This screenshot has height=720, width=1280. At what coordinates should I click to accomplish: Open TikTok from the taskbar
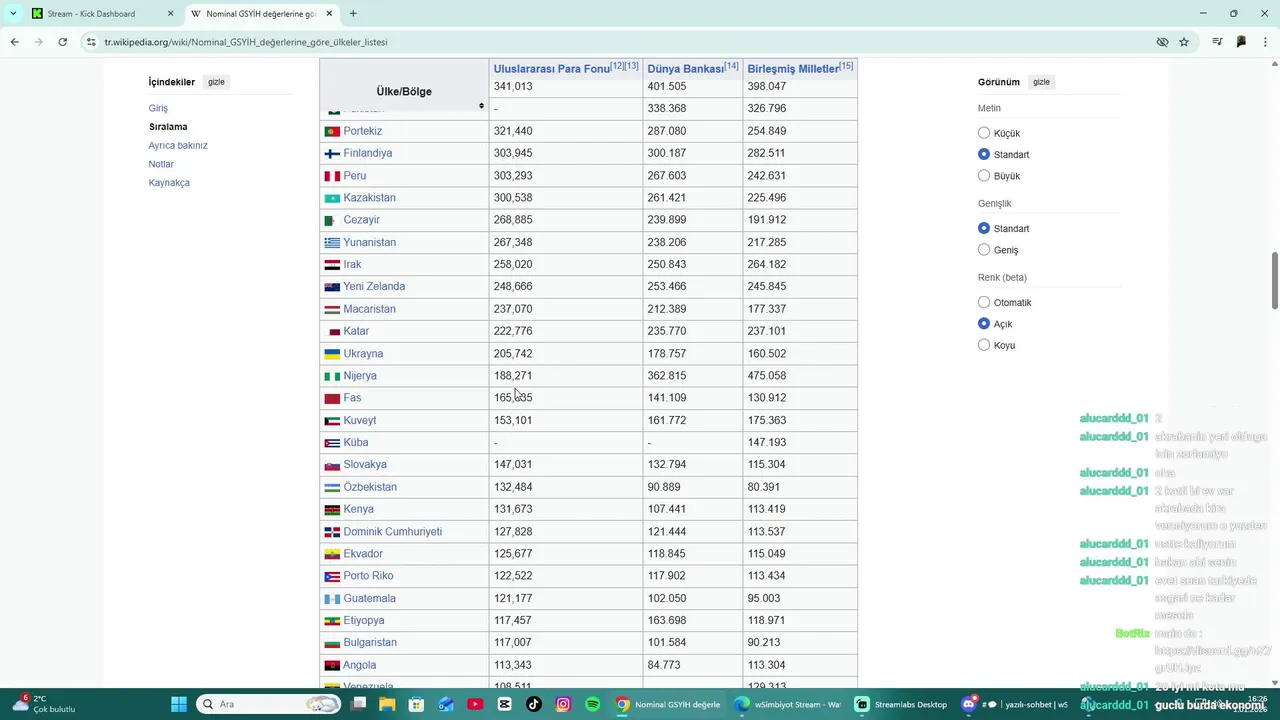534,704
